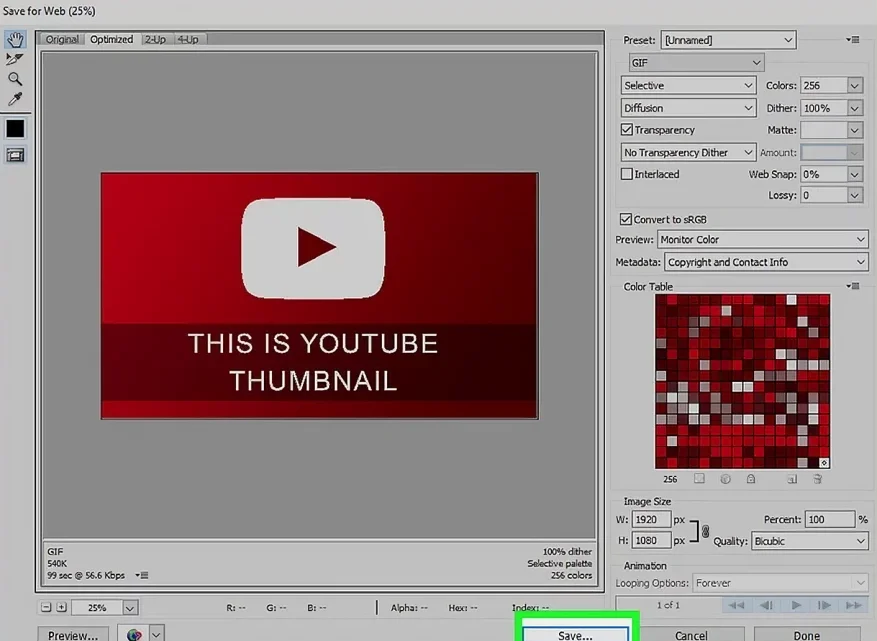
Task: Click the Done button
Action: [x=807, y=635]
